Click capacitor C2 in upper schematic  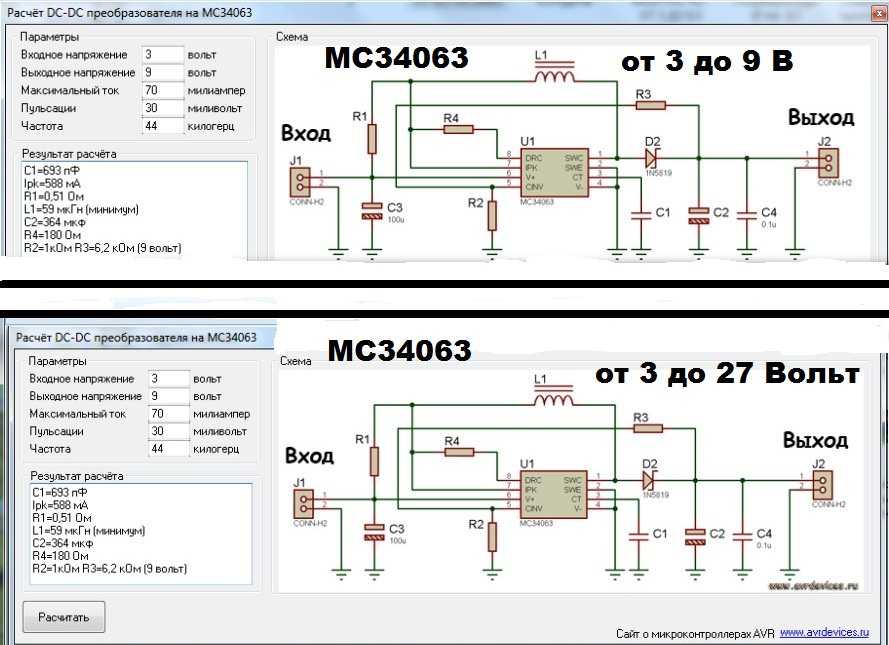click(698, 216)
